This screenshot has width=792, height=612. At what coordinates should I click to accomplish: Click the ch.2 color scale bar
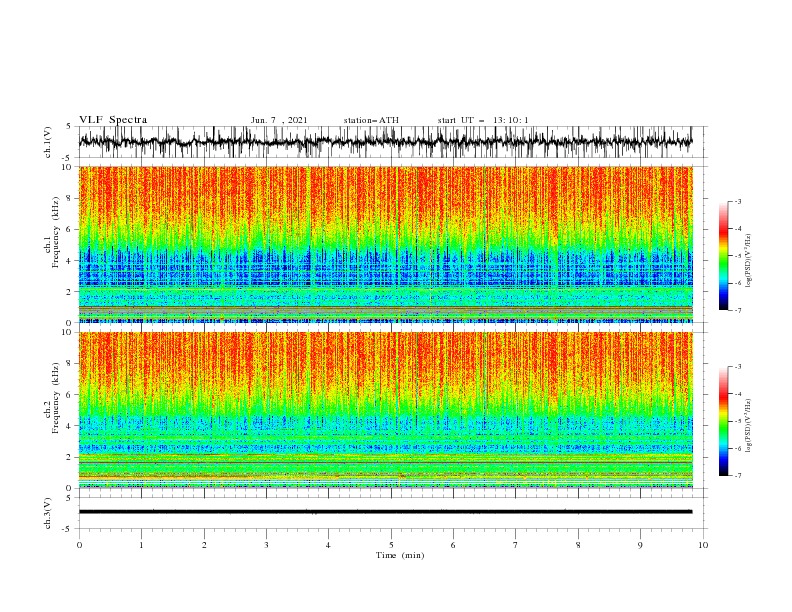(723, 421)
